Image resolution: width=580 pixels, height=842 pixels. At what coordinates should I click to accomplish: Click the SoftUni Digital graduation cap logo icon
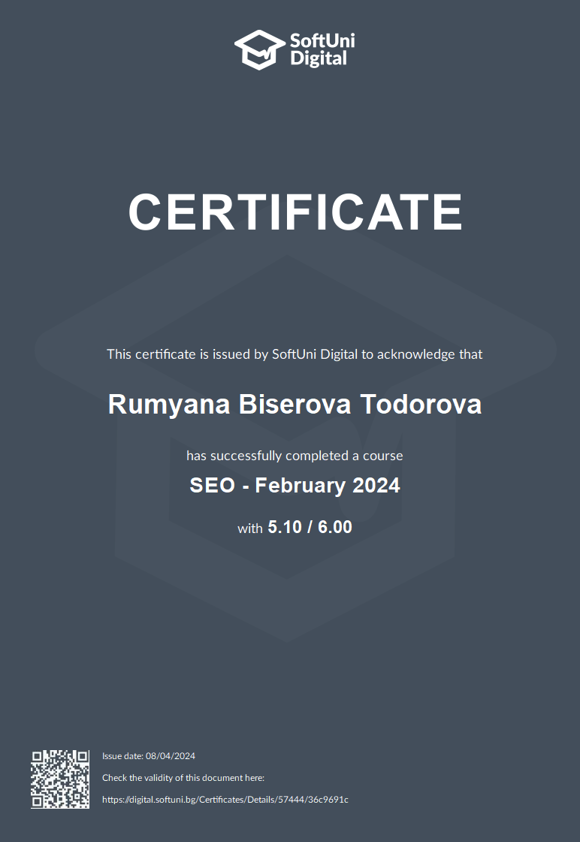tap(260, 49)
